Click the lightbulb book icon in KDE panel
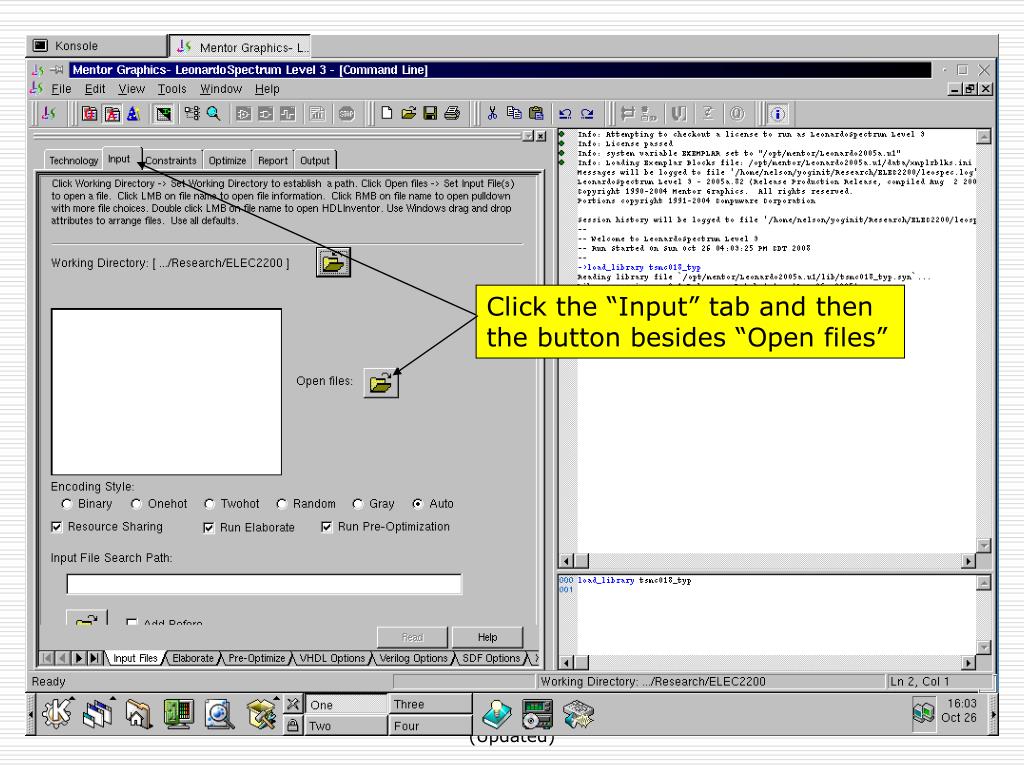The image size is (1024, 768). 497,714
